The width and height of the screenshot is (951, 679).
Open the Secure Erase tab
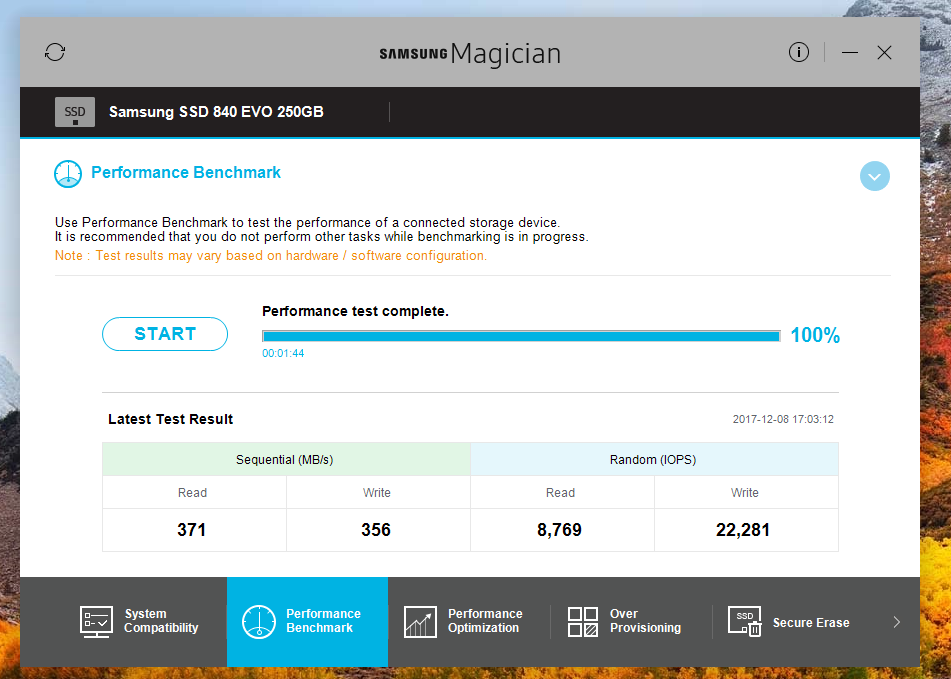[x=792, y=622]
